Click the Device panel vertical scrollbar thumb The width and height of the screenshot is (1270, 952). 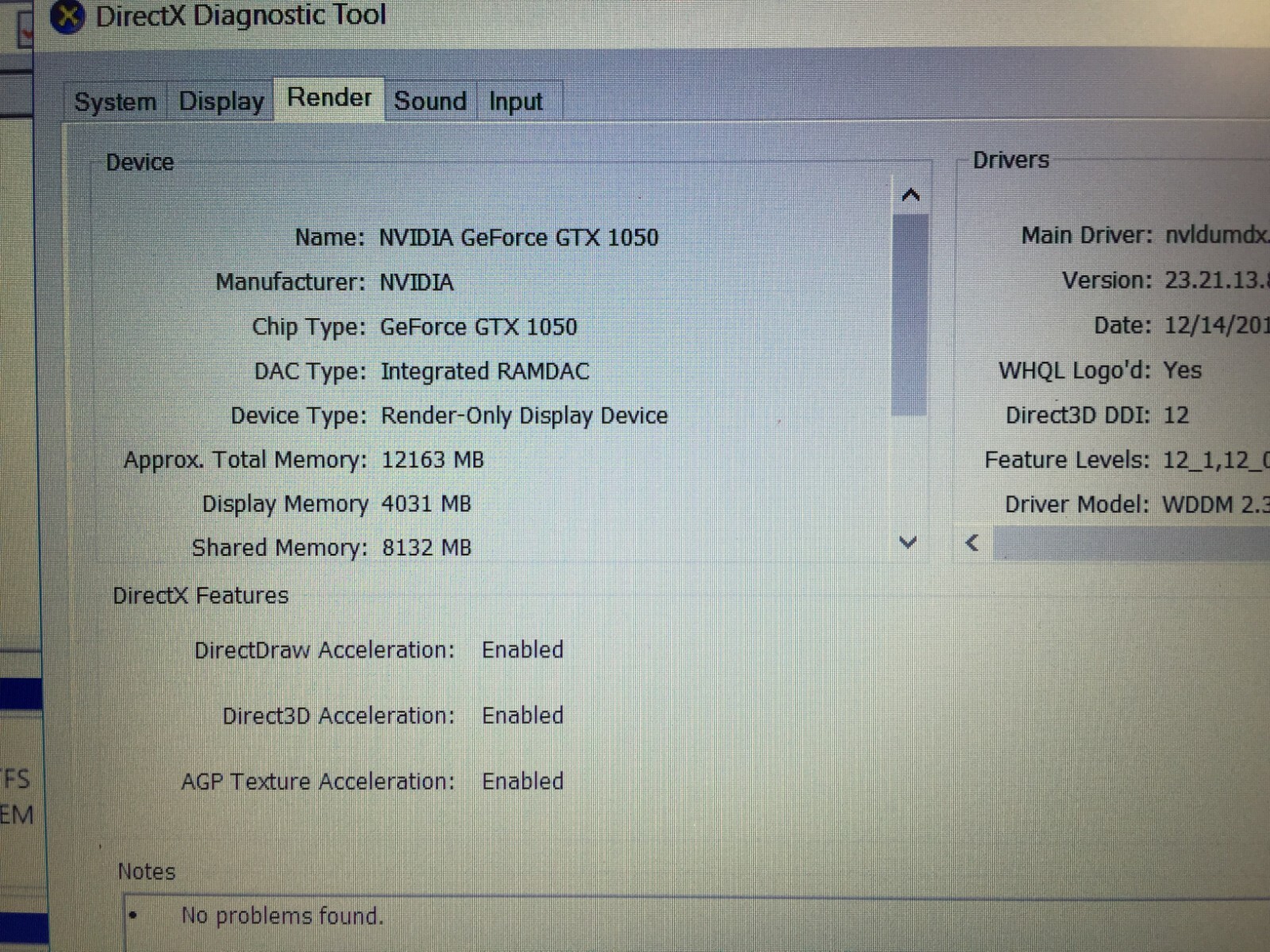coord(910,314)
